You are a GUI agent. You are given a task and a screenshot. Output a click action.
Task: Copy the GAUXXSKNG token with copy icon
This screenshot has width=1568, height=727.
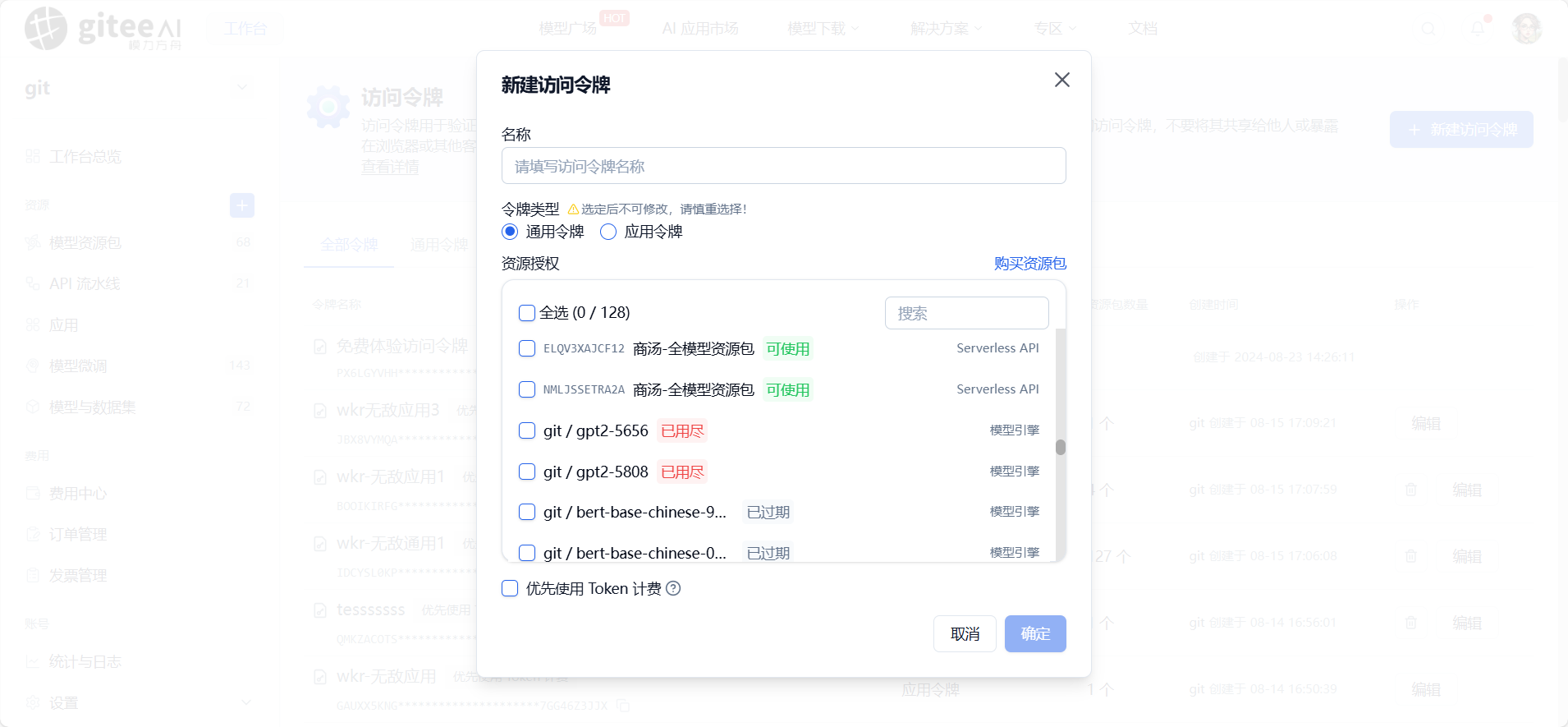coord(623,706)
